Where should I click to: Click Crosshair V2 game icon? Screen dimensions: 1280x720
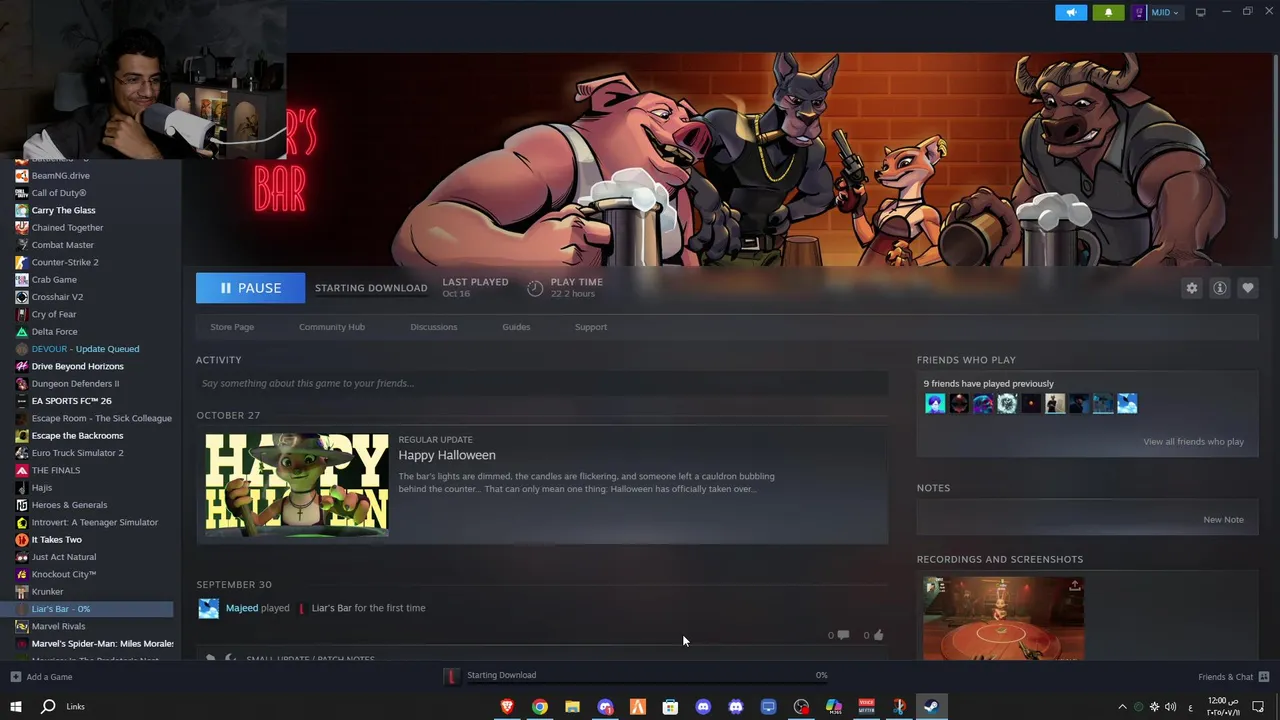click(22, 297)
